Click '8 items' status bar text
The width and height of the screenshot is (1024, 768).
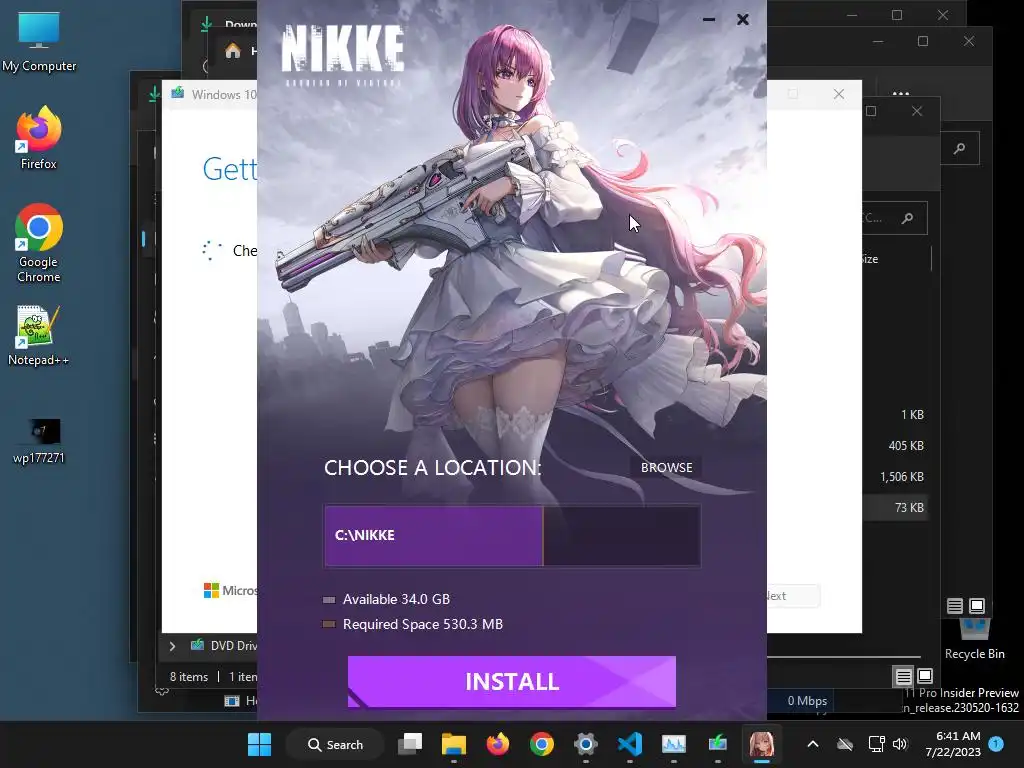189,677
